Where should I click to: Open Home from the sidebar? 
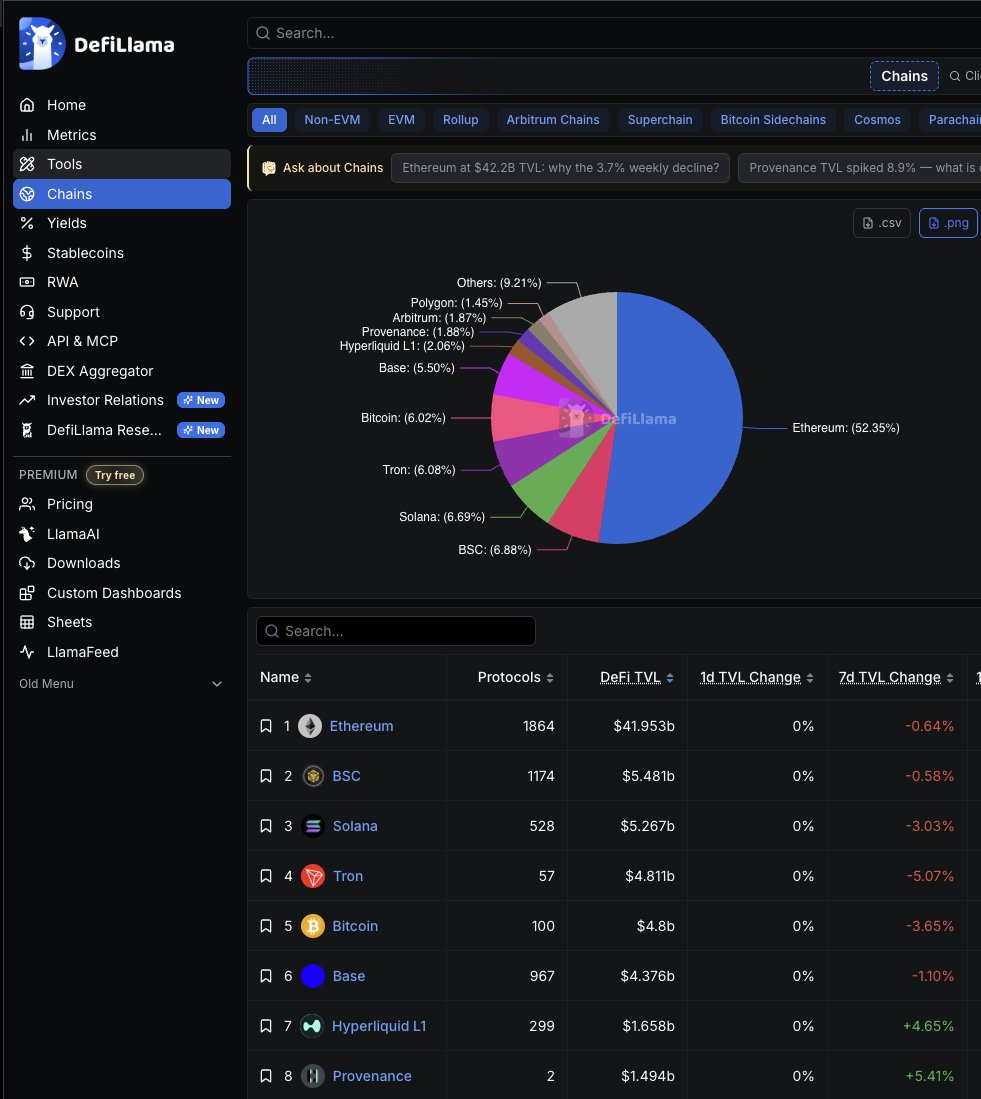pyautogui.click(x=121, y=105)
